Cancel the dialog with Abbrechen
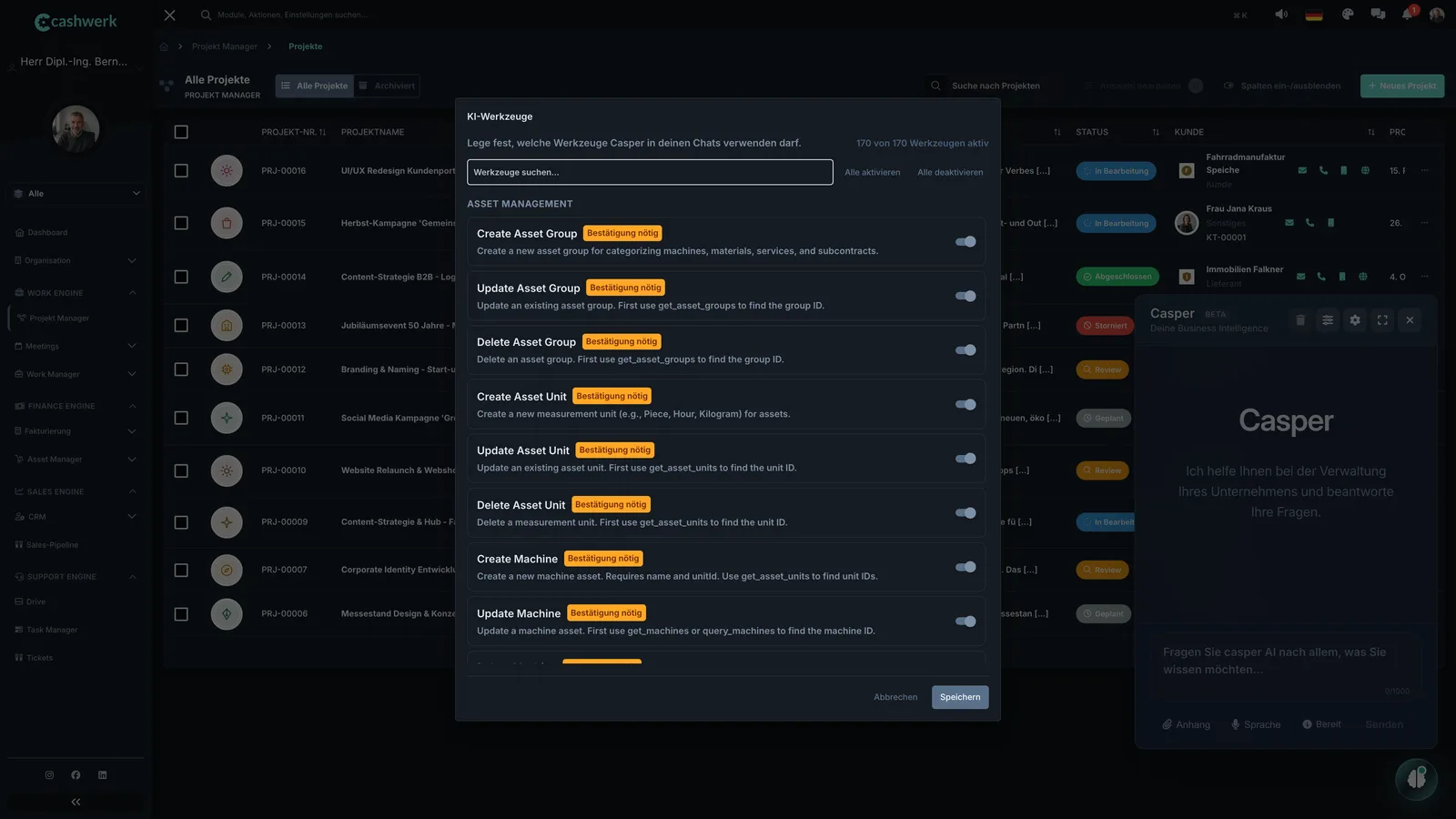This screenshot has width=1456, height=819. point(895,697)
